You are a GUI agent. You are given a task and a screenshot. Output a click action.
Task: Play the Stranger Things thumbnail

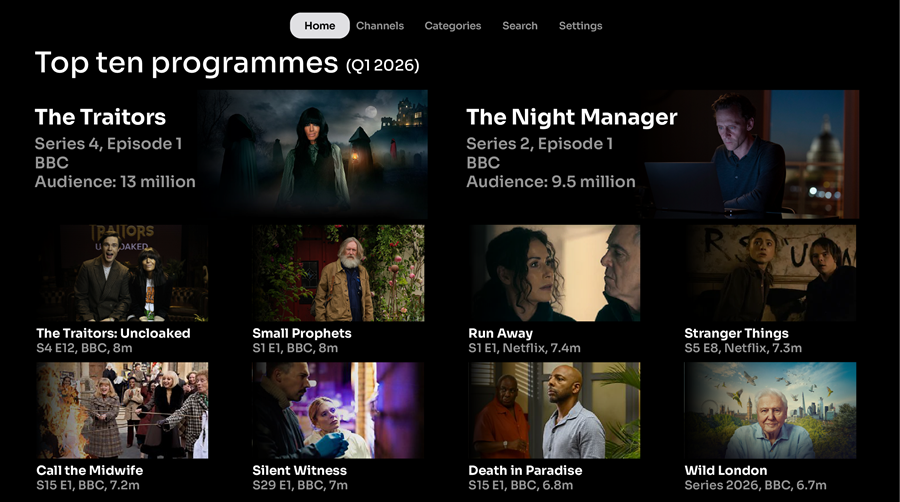770,273
